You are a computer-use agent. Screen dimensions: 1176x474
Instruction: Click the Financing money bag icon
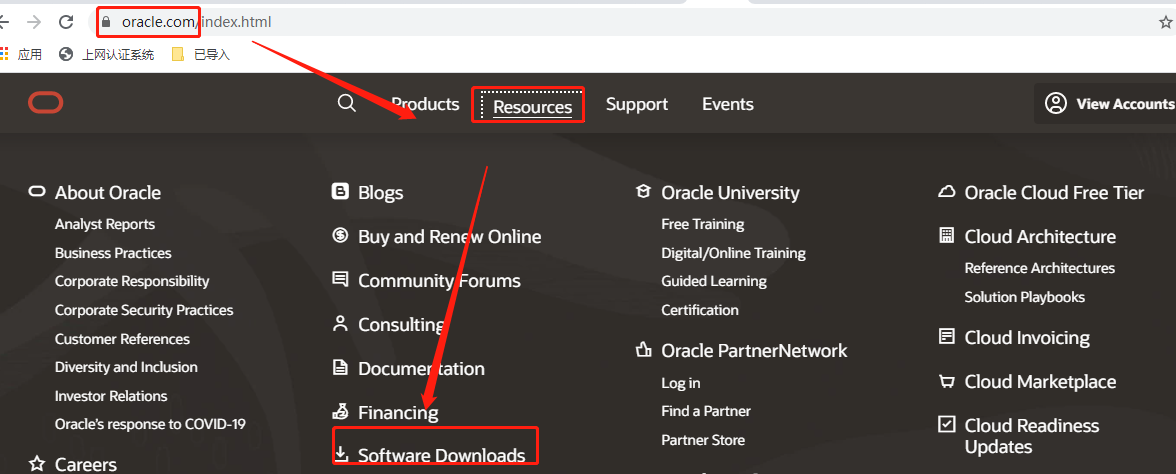click(340, 412)
